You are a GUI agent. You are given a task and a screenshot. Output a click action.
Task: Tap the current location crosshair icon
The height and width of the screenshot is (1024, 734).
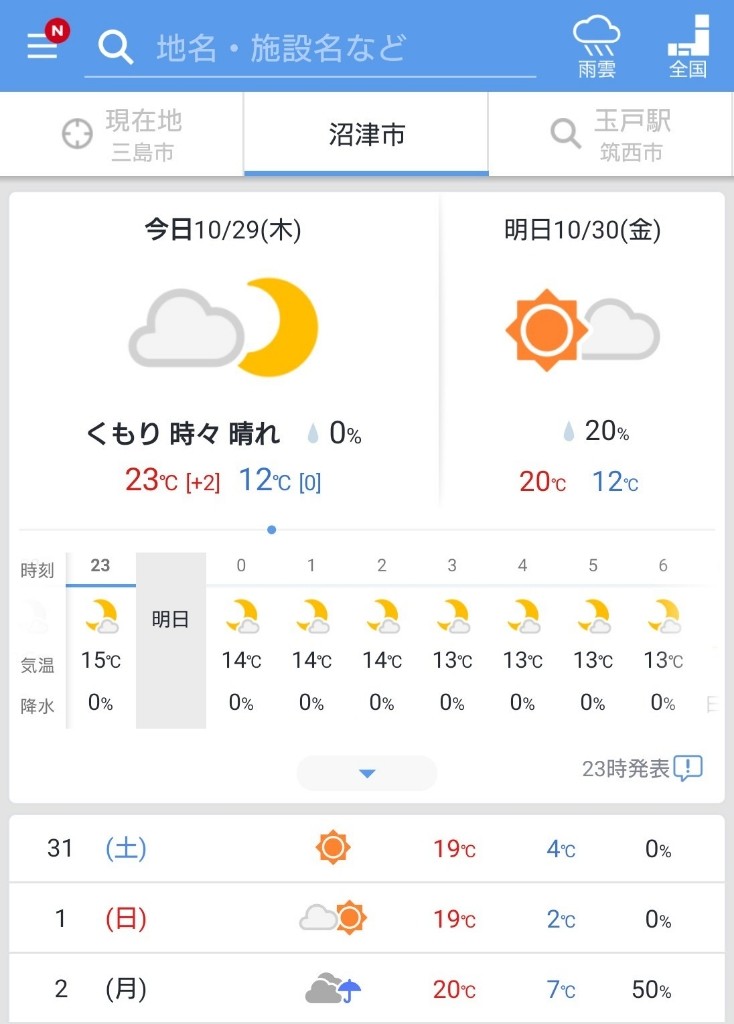point(77,134)
